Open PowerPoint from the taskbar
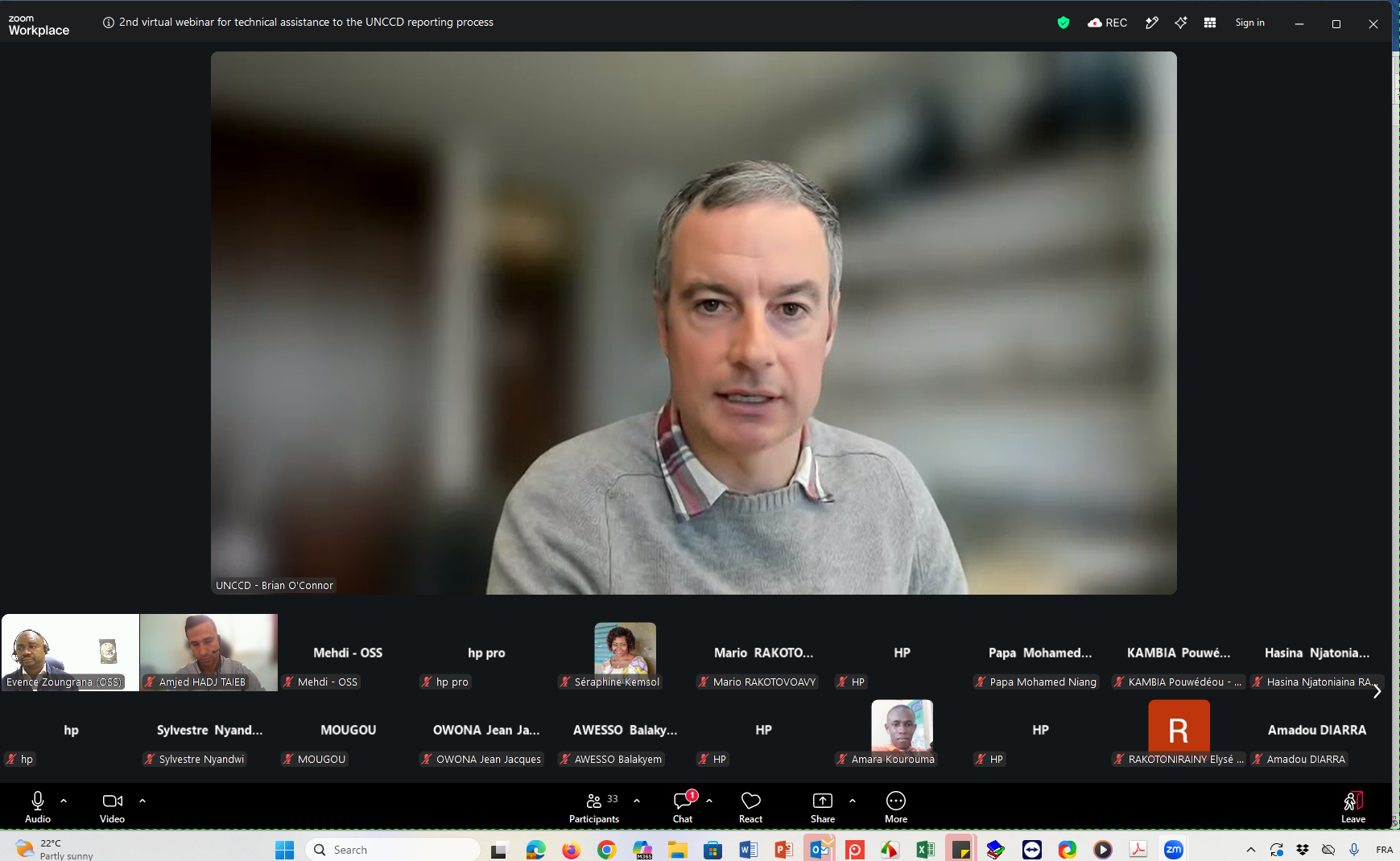 coord(783,850)
